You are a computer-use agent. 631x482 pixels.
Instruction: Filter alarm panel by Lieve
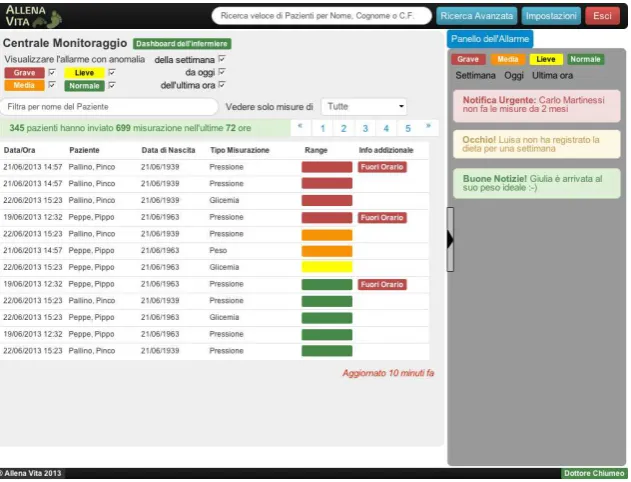tap(546, 59)
